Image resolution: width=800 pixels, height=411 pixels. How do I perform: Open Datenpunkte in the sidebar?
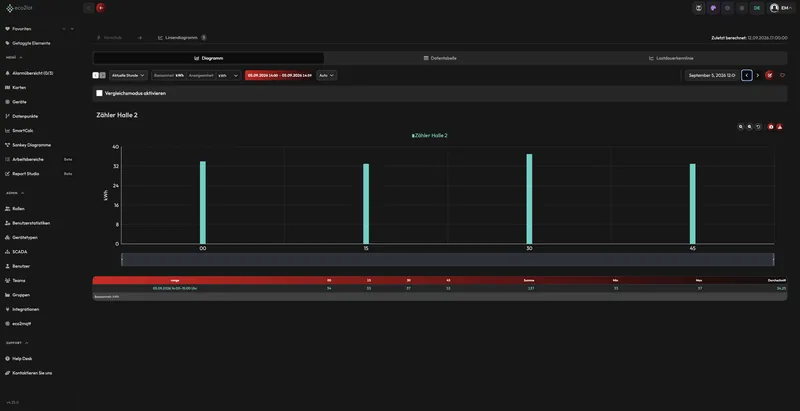point(21,116)
